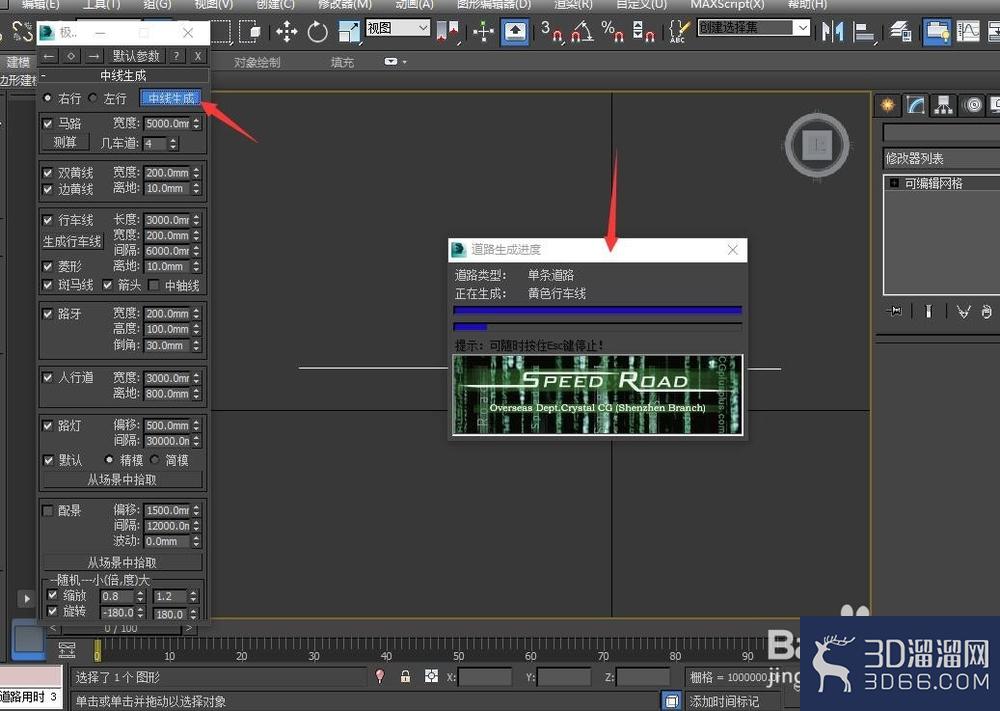Click the 默认参数 button
Screen dimensions: 1000x711
(x=136, y=56)
